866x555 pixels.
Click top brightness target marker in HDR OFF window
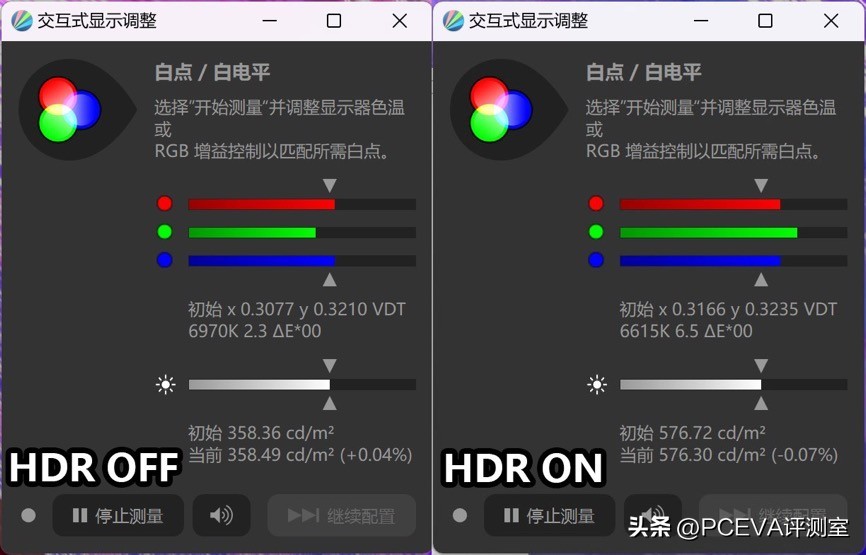[330, 366]
